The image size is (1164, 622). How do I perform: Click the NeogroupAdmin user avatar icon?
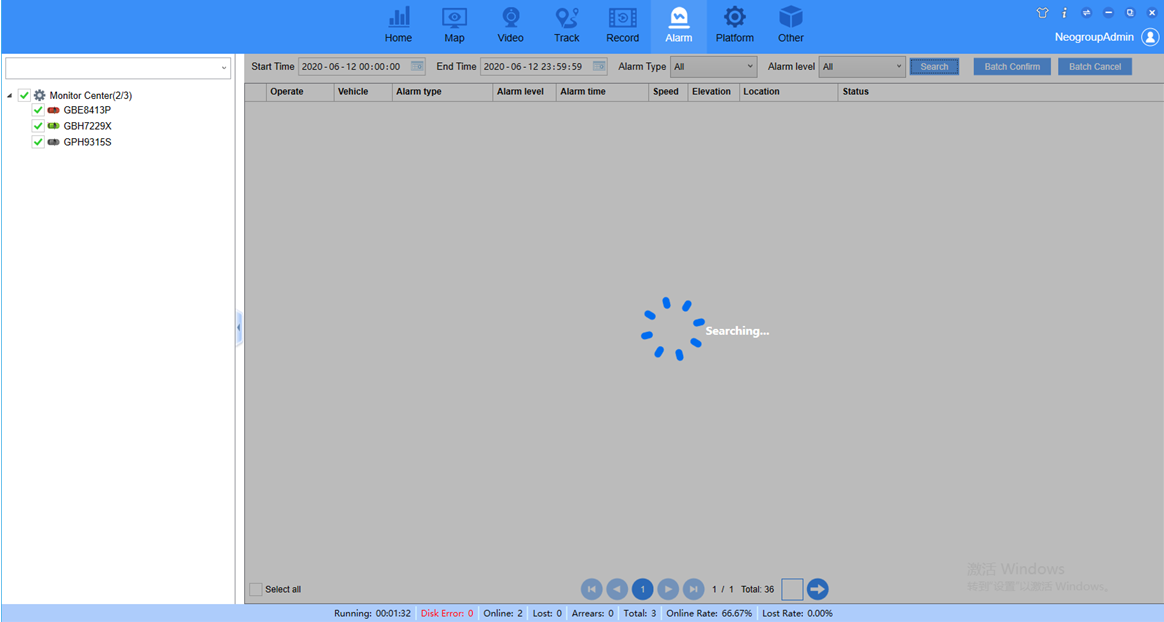[1150, 37]
